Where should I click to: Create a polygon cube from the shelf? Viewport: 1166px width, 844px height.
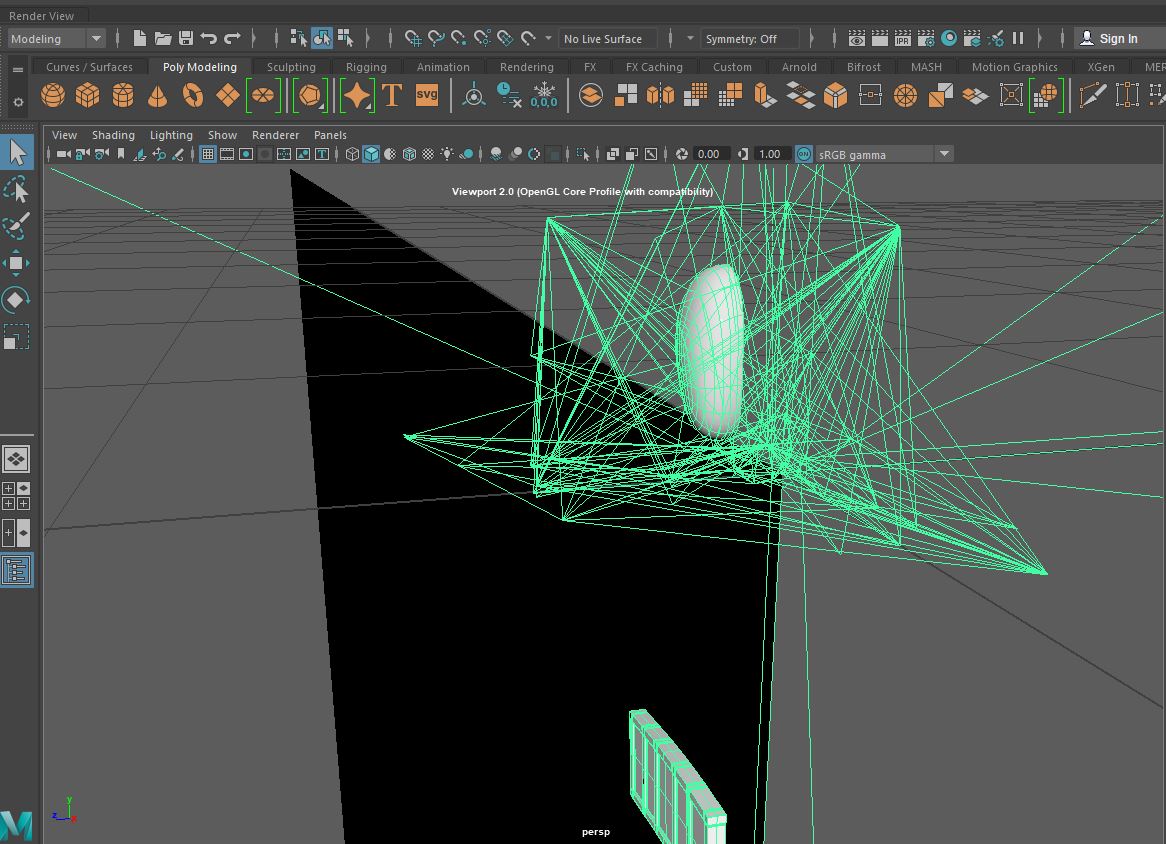tap(88, 95)
